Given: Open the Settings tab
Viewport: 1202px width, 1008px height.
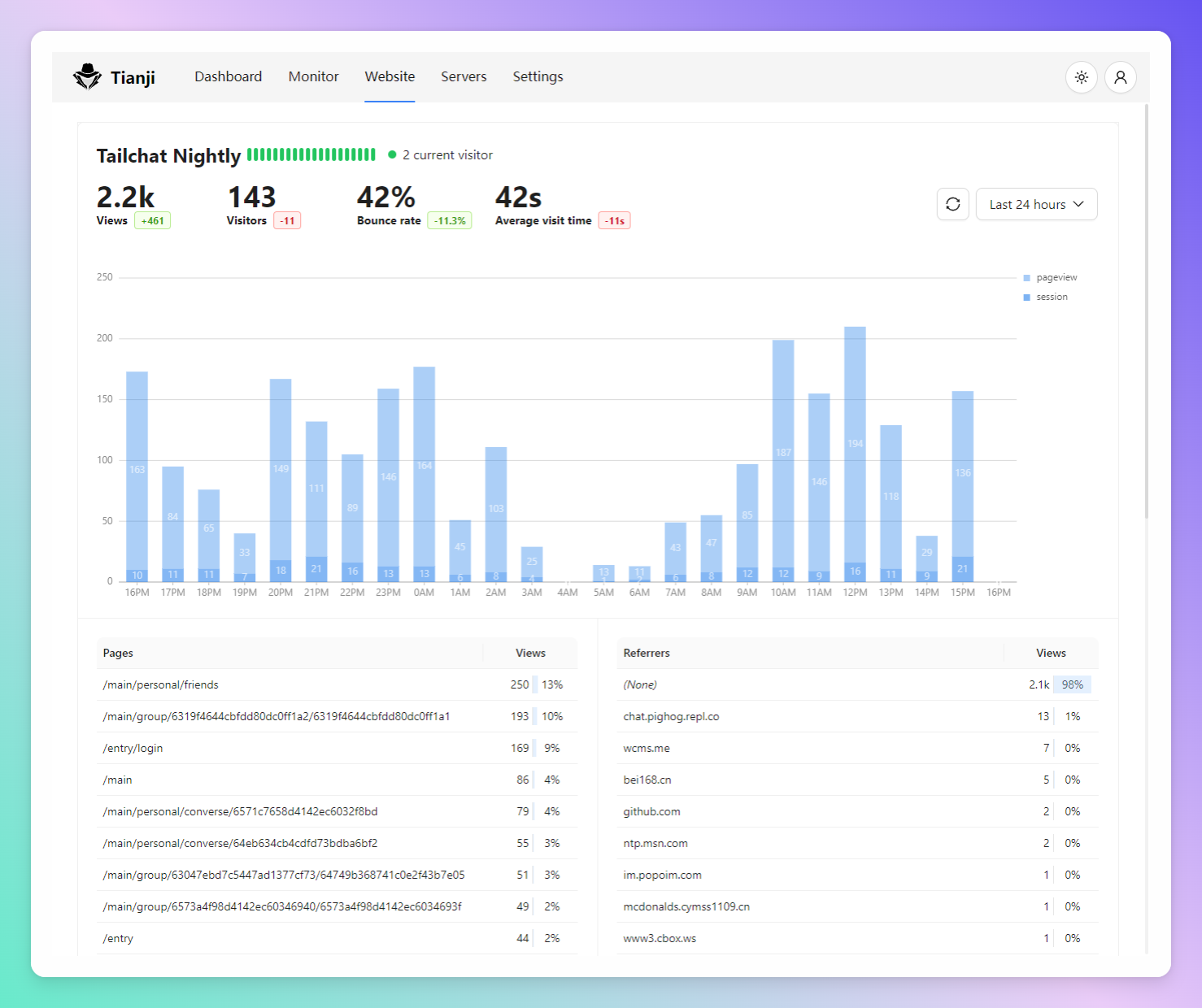Looking at the screenshot, I should pos(538,76).
